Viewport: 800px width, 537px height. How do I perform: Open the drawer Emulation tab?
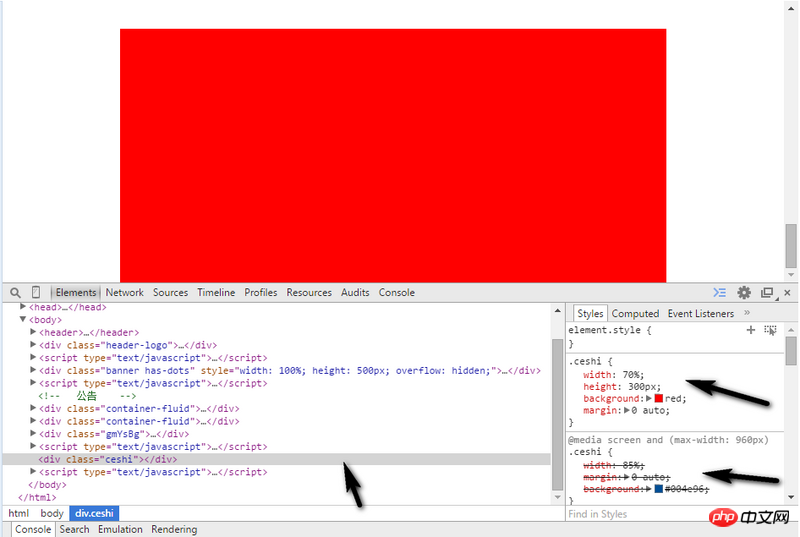pos(120,529)
